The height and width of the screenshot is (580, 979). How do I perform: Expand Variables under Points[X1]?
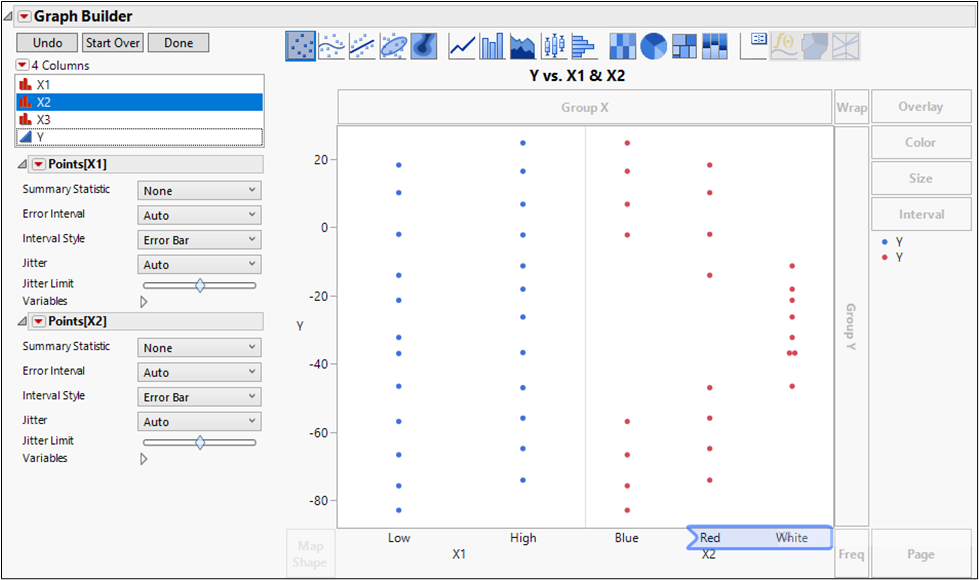(144, 302)
